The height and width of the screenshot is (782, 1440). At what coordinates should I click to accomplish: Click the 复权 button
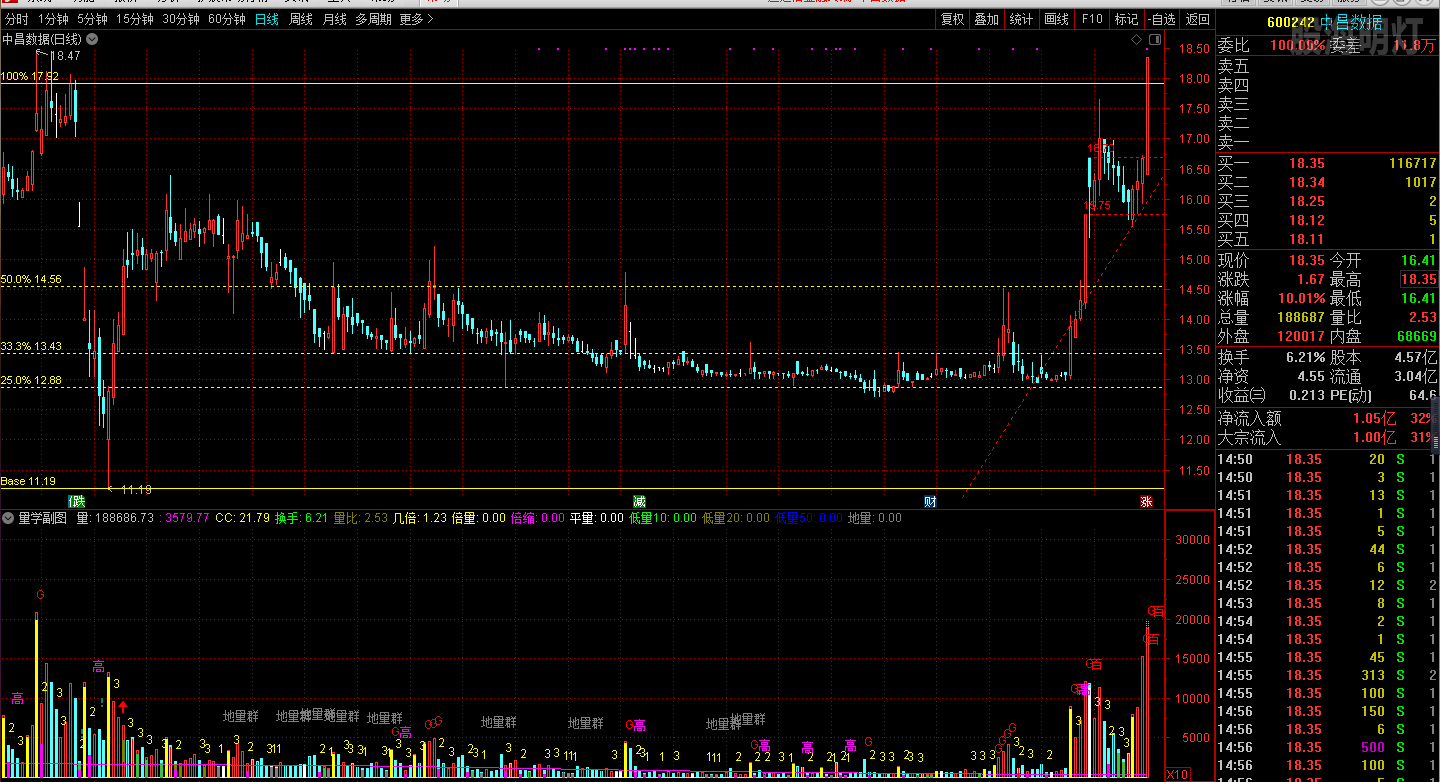point(953,19)
